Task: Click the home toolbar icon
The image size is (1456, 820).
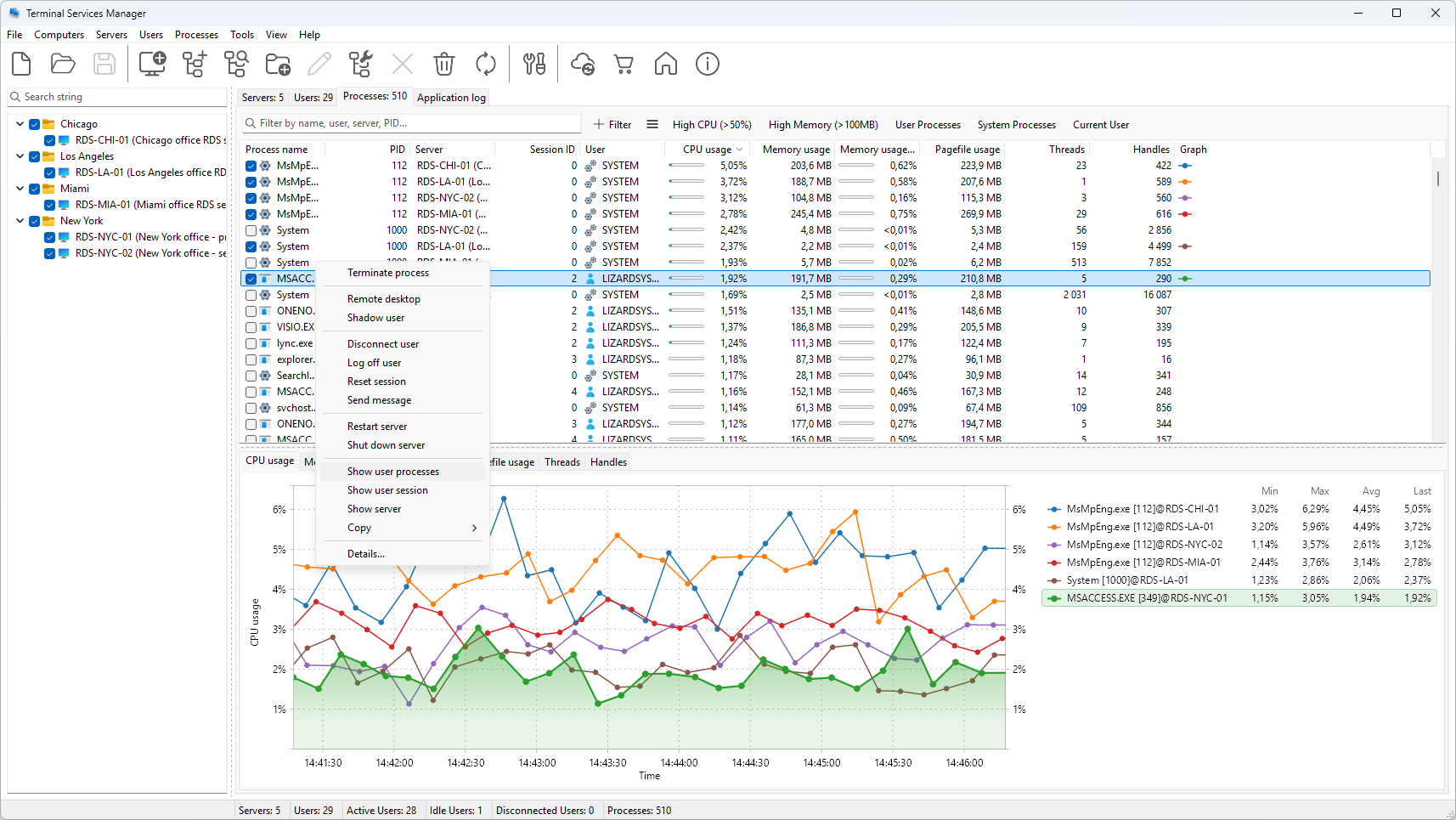Action: pyautogui.click(x=666, y=64)
